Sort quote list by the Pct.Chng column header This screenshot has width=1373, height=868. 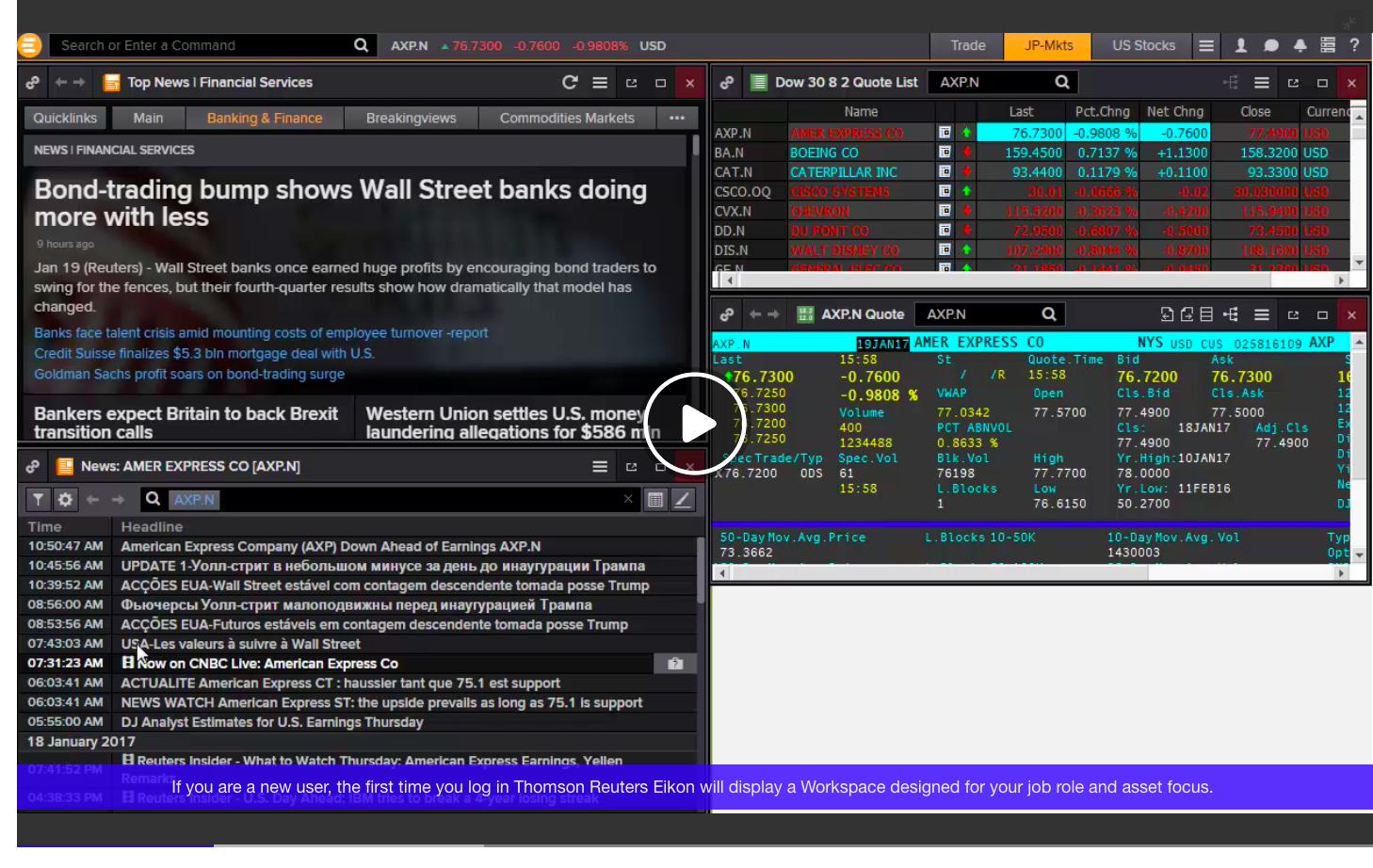pos(1102,111)
